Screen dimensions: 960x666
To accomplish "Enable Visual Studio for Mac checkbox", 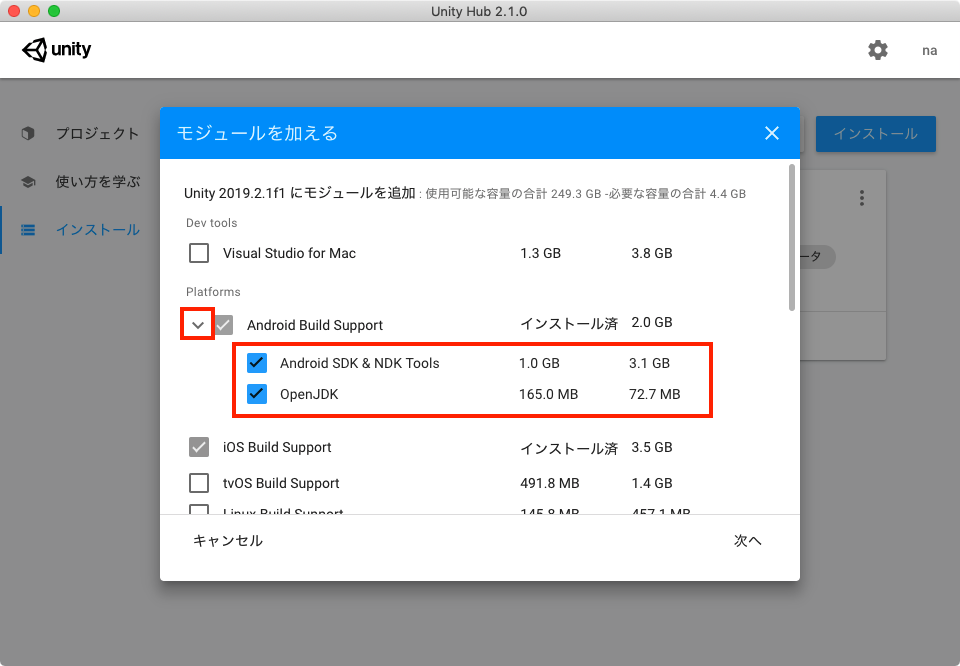I will click(199, 253).
